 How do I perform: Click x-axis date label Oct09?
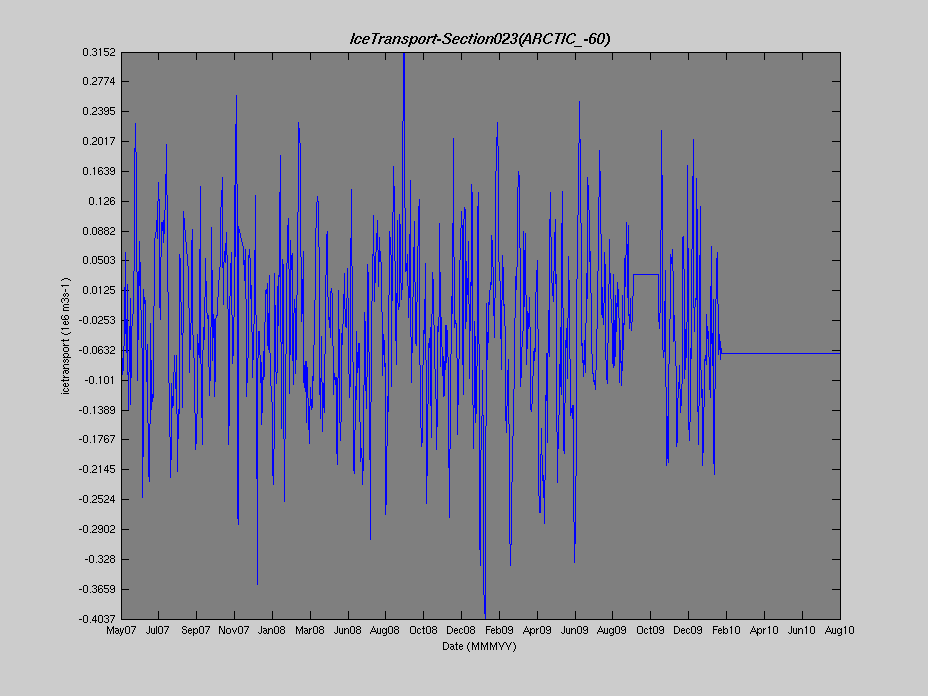pos(650,630)
